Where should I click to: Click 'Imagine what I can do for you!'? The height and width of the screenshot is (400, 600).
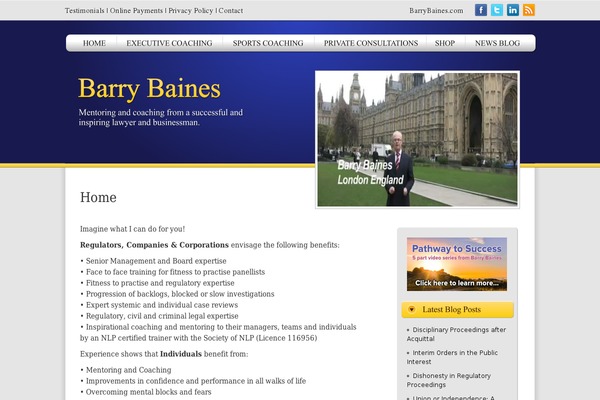(x=132, y=229)
